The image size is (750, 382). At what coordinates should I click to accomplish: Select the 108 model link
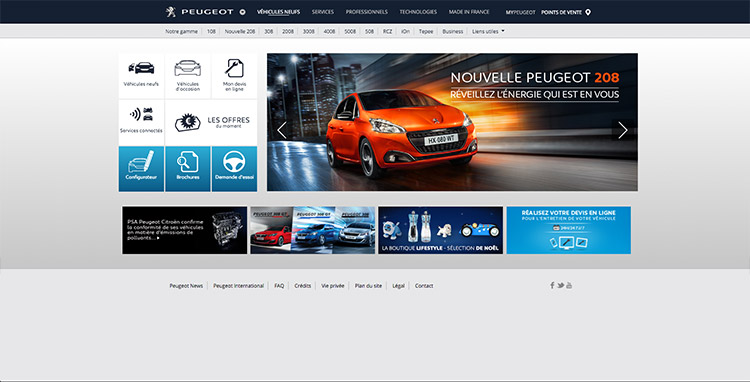(211, 32)
